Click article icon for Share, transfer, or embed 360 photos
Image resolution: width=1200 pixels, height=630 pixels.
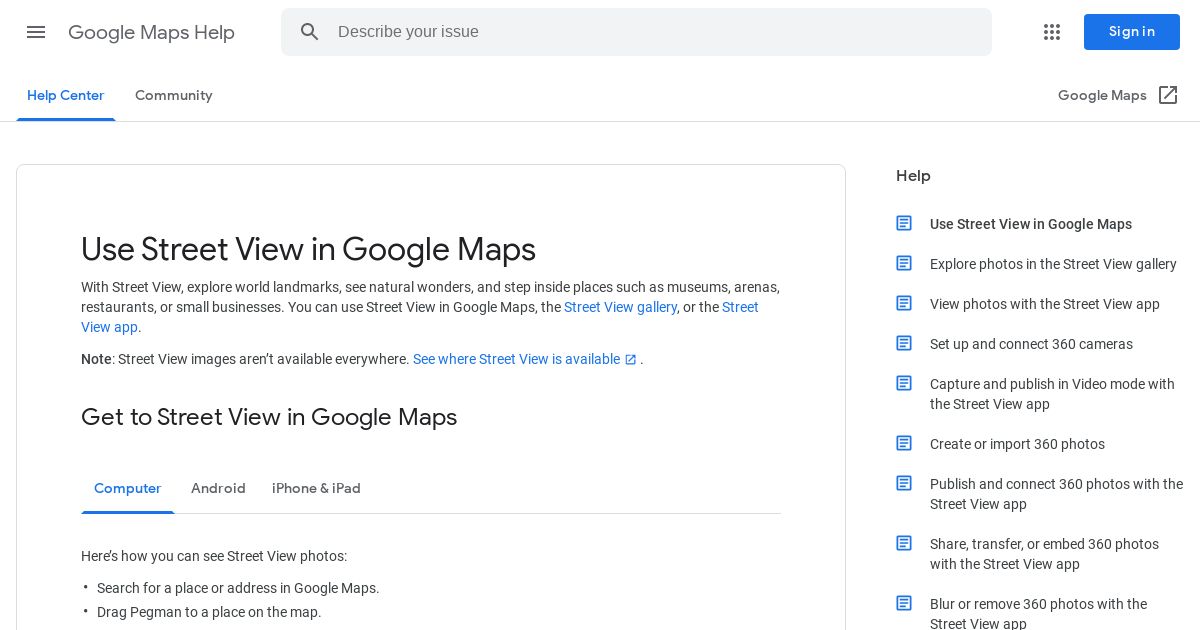click(904, 543)
